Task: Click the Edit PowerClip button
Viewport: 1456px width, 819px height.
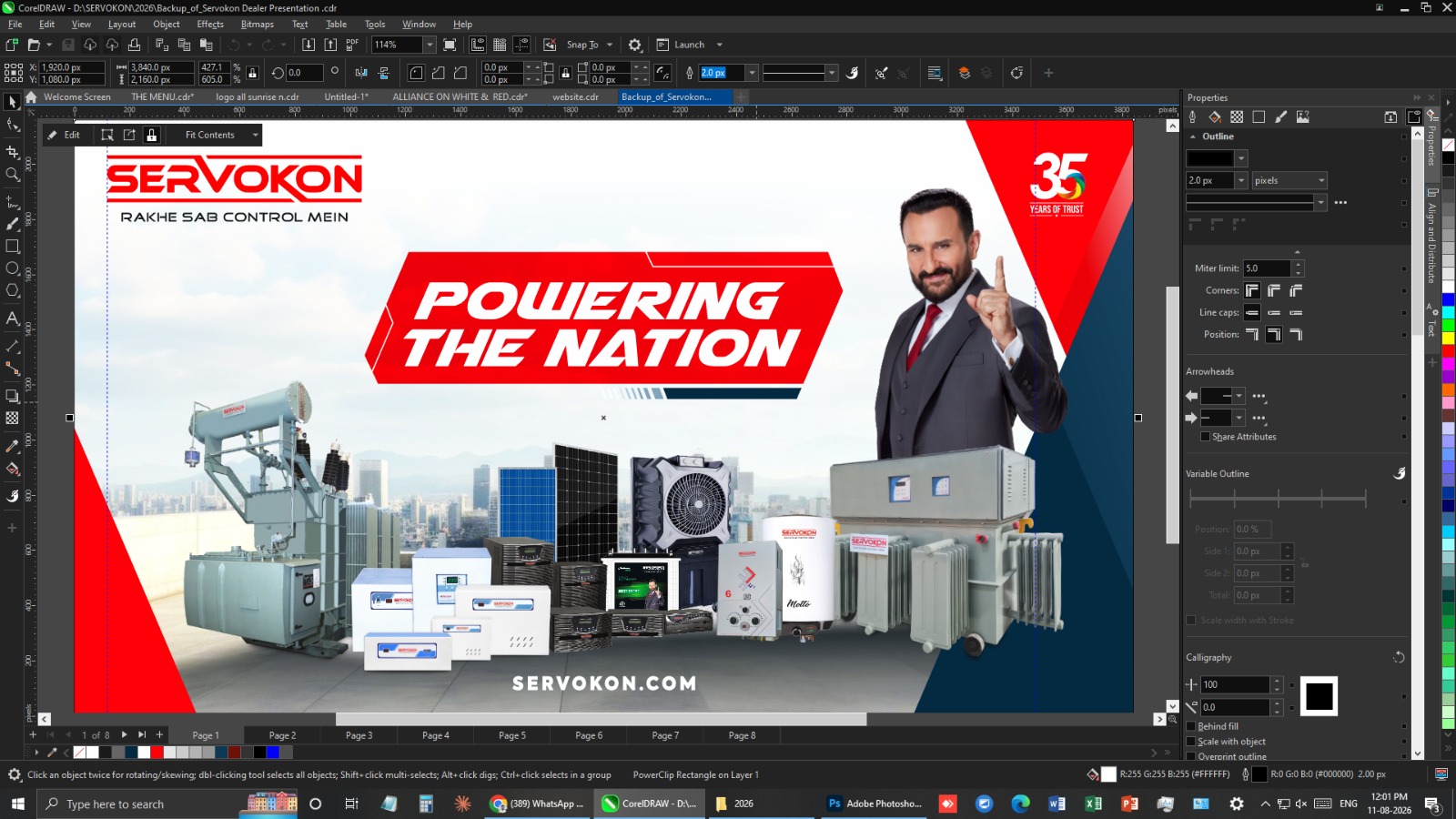Action: (64, 135)
